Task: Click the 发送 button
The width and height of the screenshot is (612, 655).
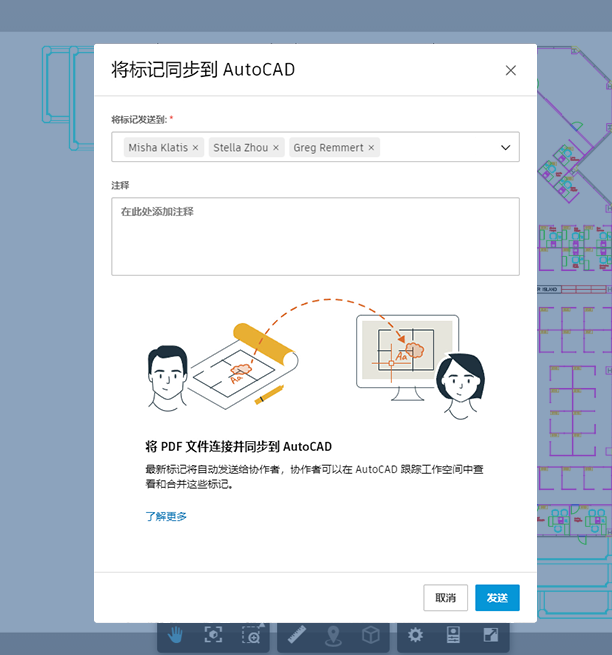Action: coord(497,598)
